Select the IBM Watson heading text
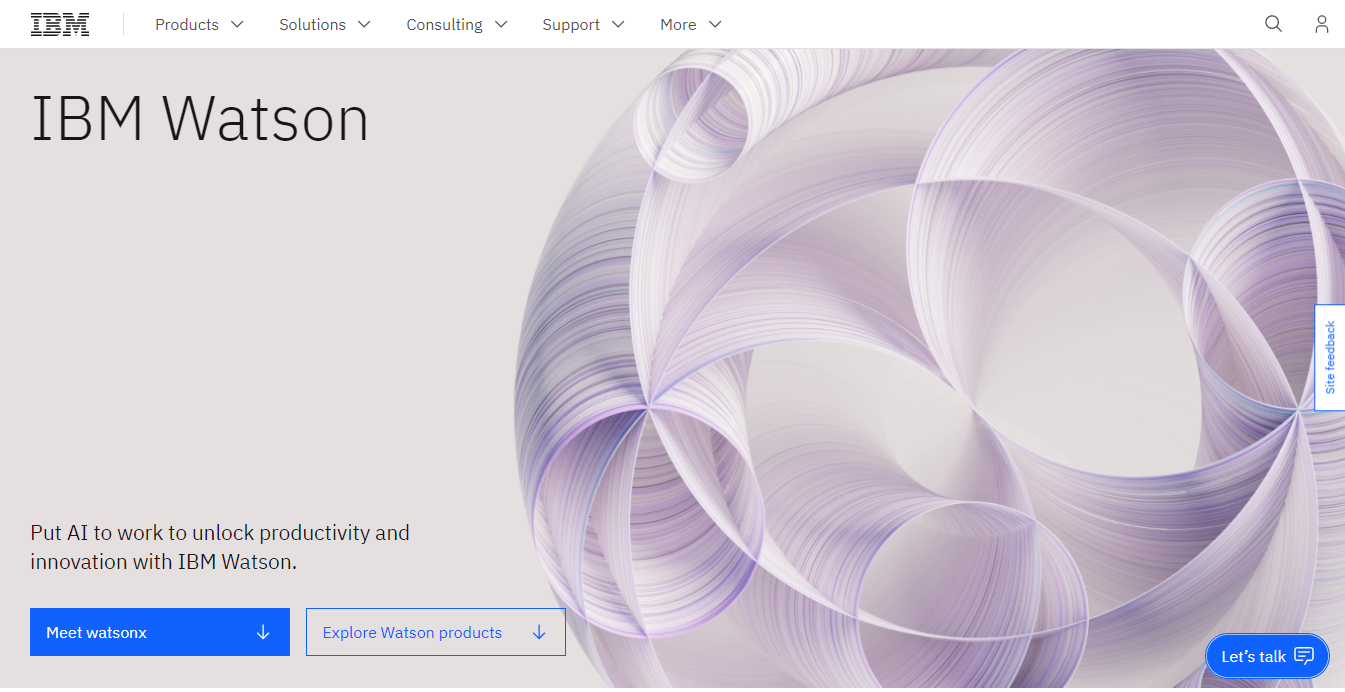Screen dimensions: 1345x692 200,118
